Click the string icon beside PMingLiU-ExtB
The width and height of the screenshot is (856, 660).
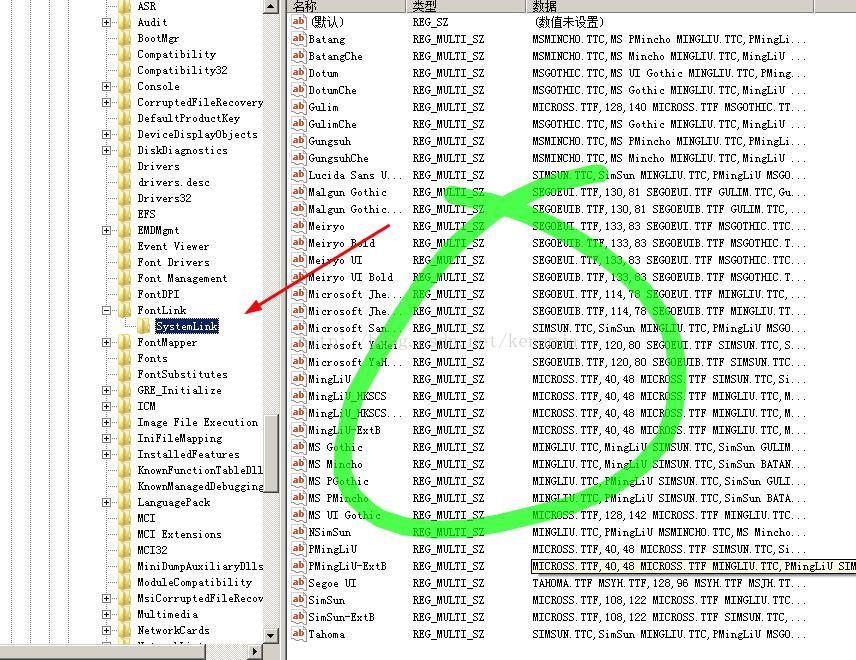coord(298,566)
